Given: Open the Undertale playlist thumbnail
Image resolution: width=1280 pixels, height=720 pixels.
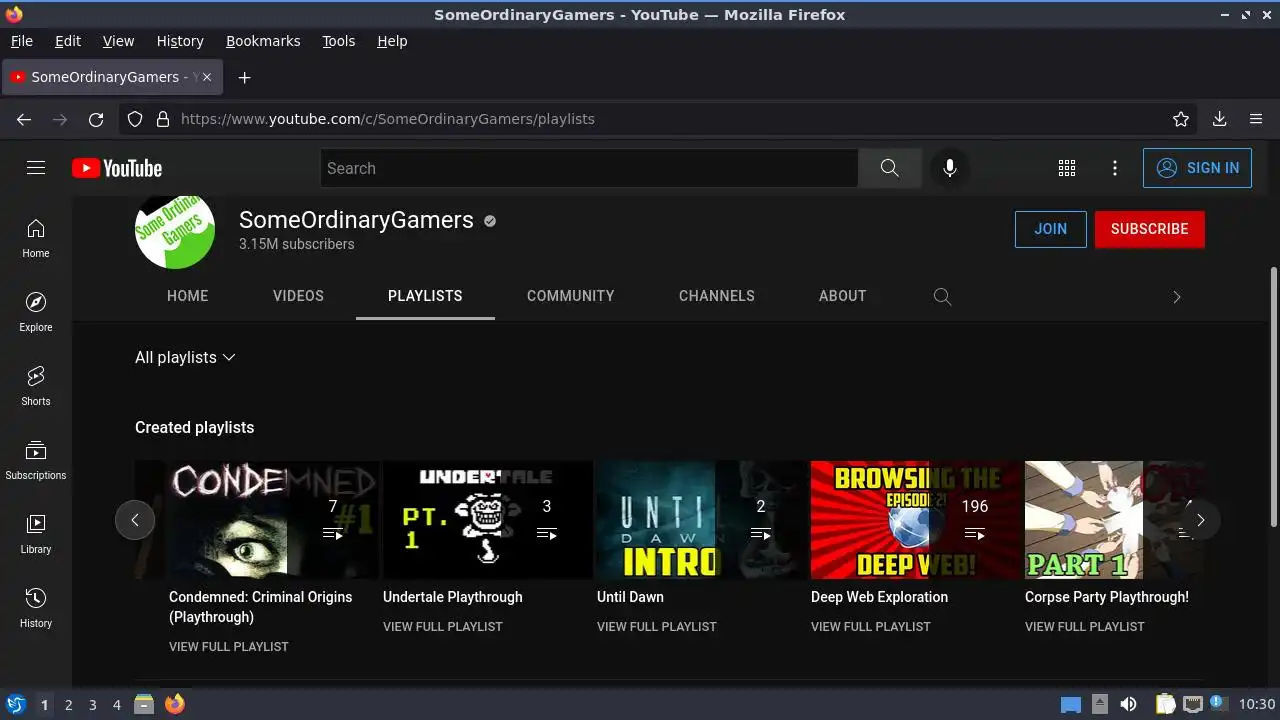Looking at the screenshot, I should point(488,520).
